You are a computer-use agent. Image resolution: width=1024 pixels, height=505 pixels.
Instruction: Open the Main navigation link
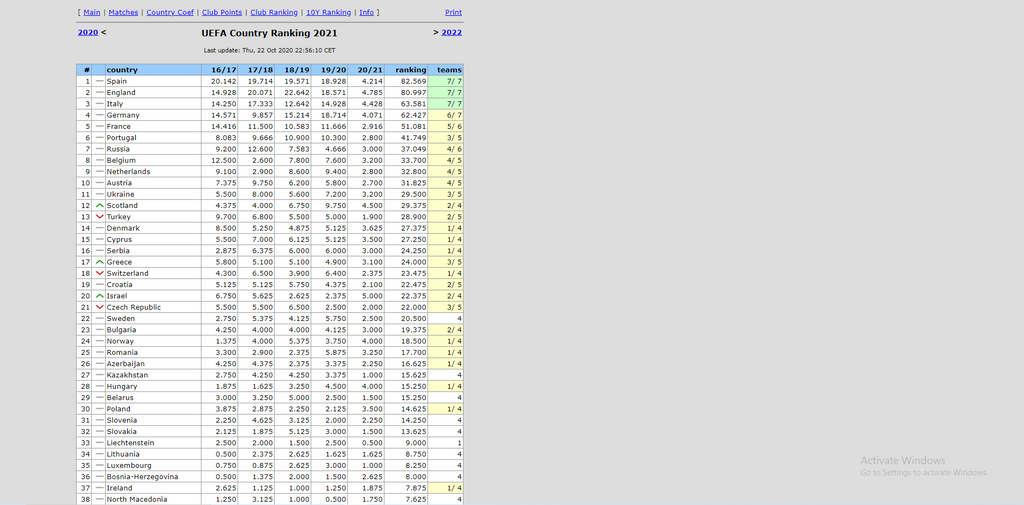click(91, 12)
